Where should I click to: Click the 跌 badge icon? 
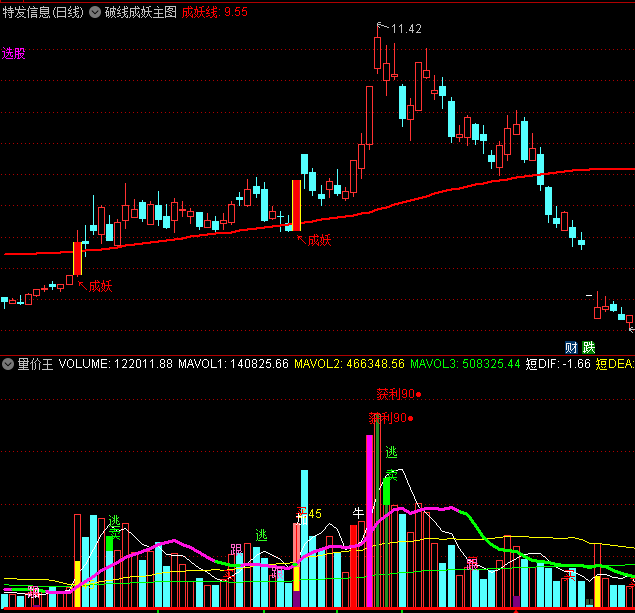coord(589,347)
